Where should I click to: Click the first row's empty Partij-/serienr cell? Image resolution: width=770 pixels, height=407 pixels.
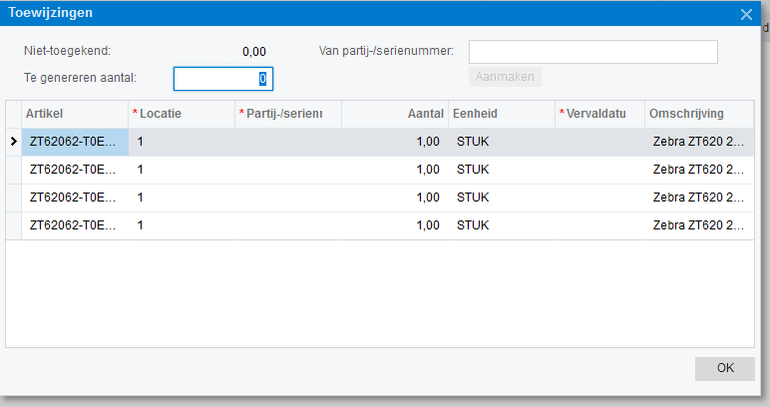coord(288,142)
